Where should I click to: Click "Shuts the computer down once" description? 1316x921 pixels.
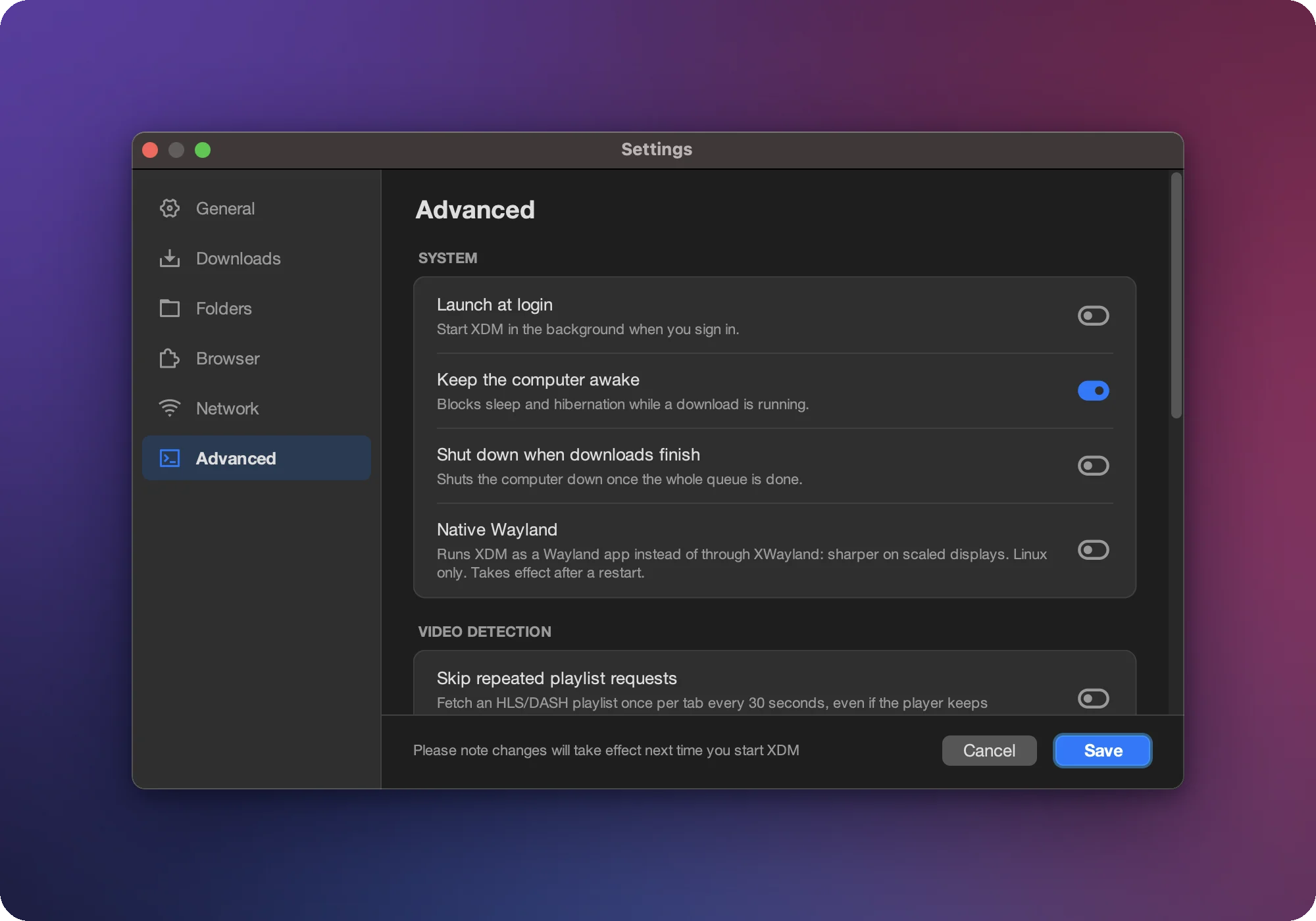click(x=620, y=479)
